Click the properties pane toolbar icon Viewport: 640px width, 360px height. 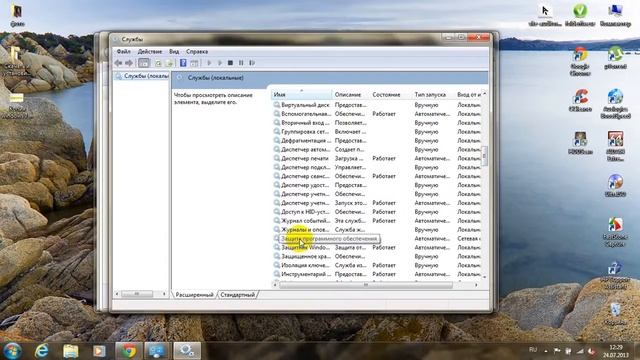click(x=194, y=63)
